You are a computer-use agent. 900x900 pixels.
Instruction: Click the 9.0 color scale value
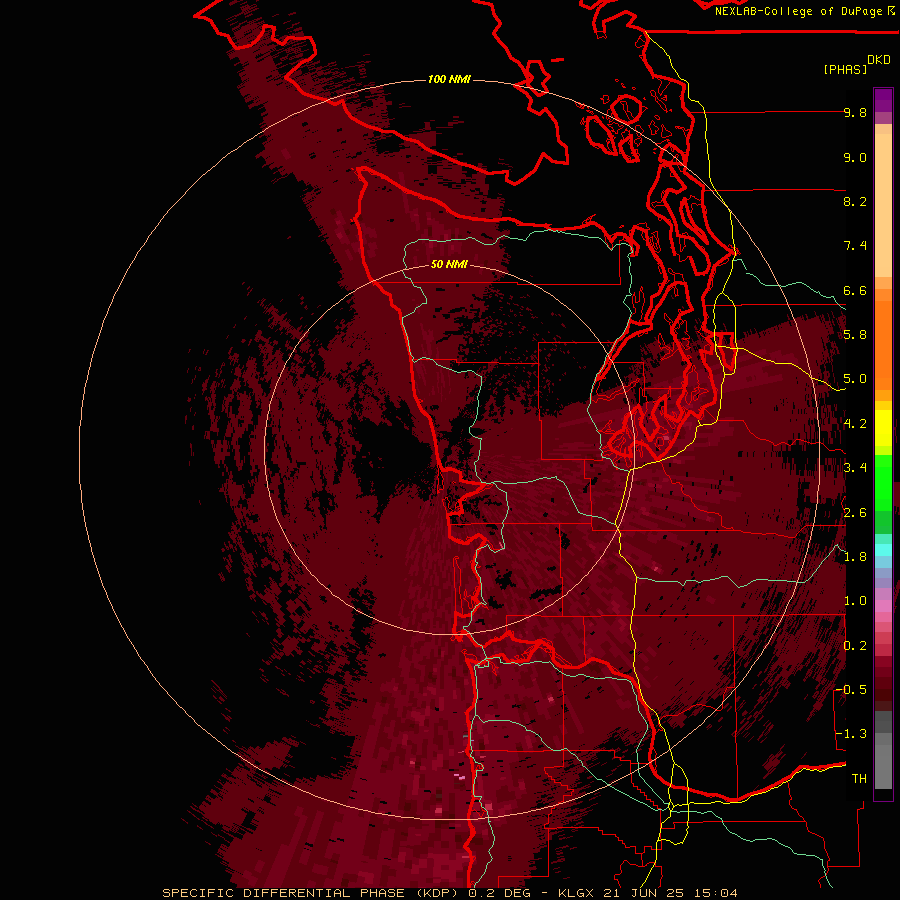(855, 157)
